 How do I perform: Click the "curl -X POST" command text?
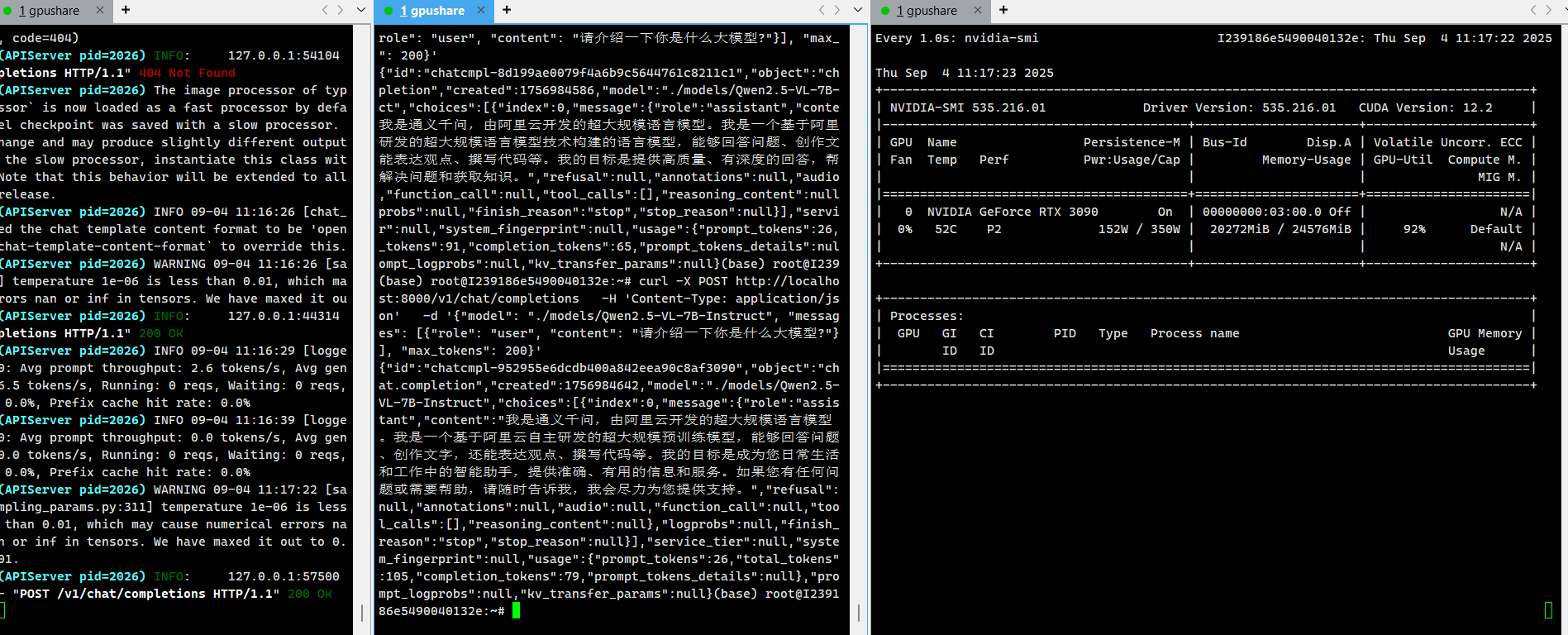pos(684,281)
